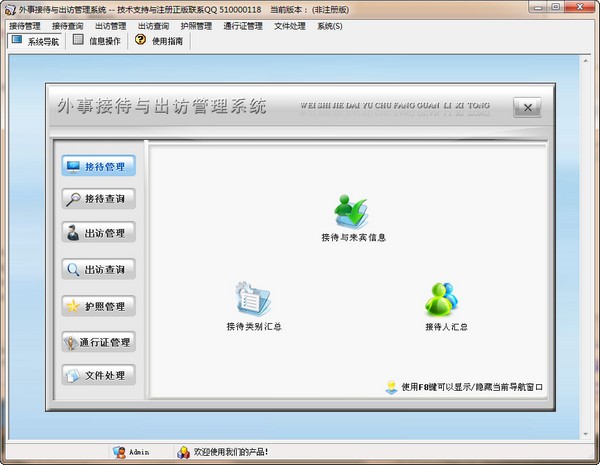
Task: Select 文件处理 sidebar button
Action: tap(99, 375)
